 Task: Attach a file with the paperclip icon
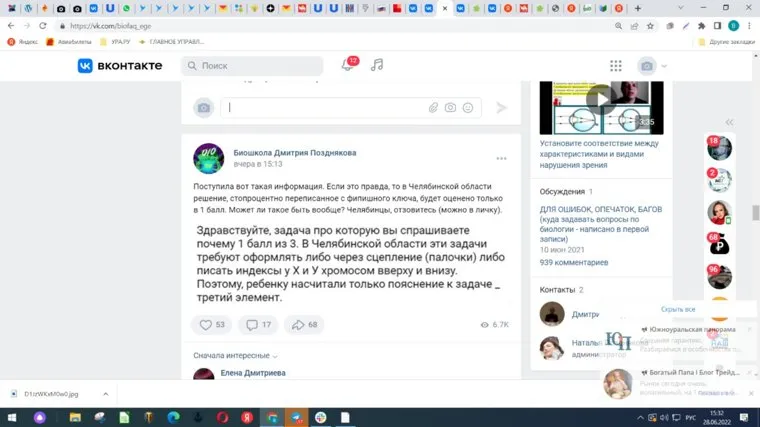pyautogui.click(x=433, y=107)
